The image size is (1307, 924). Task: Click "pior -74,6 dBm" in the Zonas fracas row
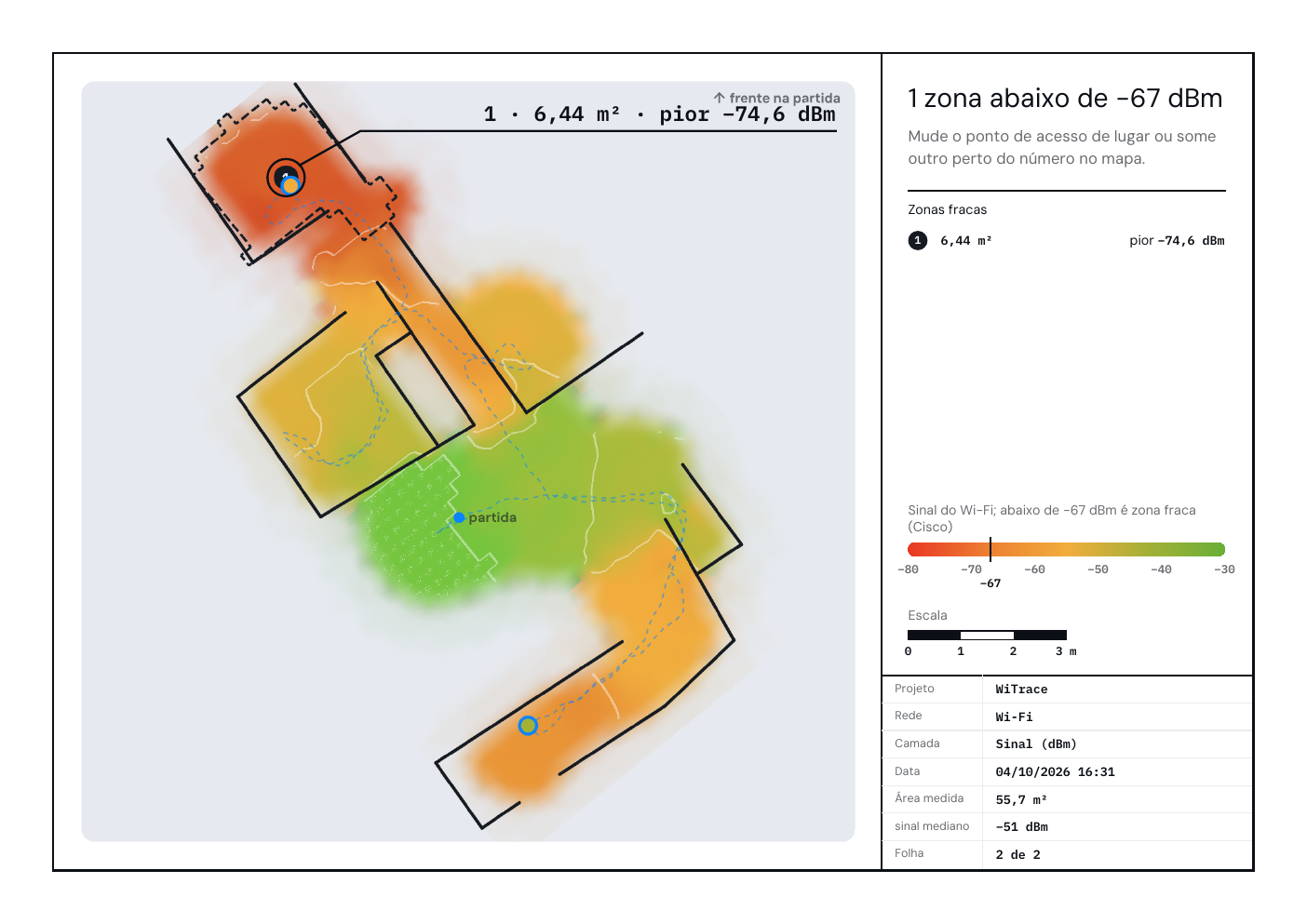[1177, 241]
